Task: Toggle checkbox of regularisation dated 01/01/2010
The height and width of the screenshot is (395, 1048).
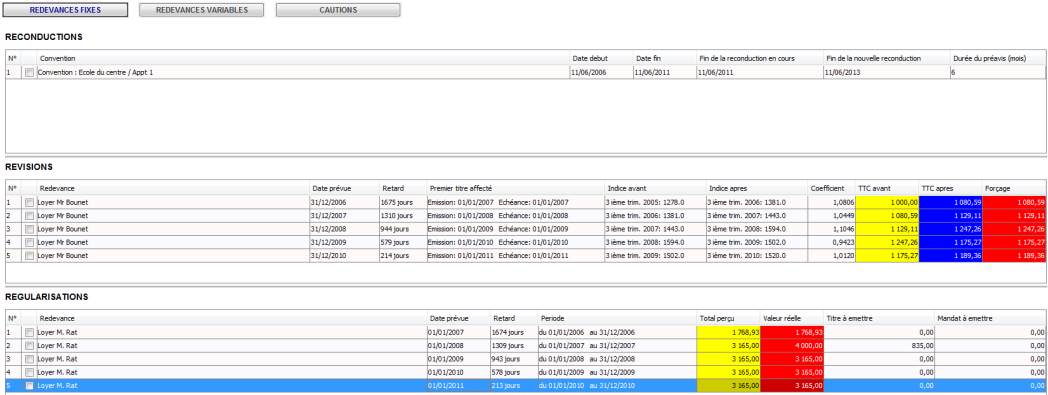Action: [x=29, y=372]
